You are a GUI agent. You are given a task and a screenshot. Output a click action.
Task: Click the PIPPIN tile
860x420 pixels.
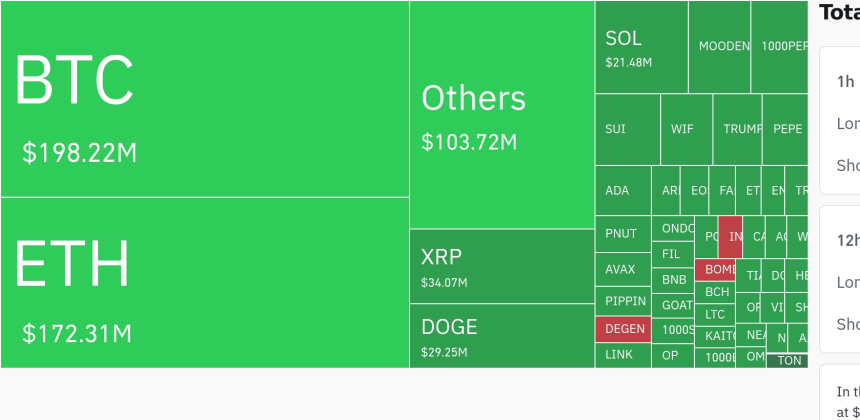623,301
